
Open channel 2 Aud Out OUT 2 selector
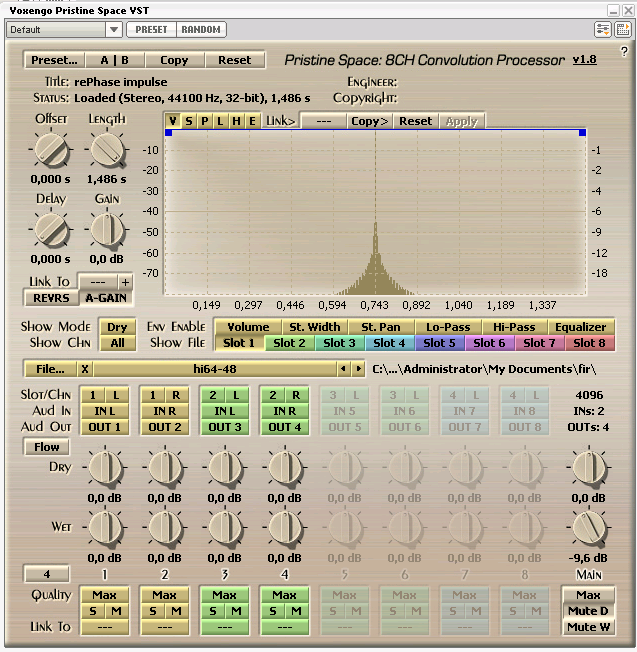coord(165,427)
